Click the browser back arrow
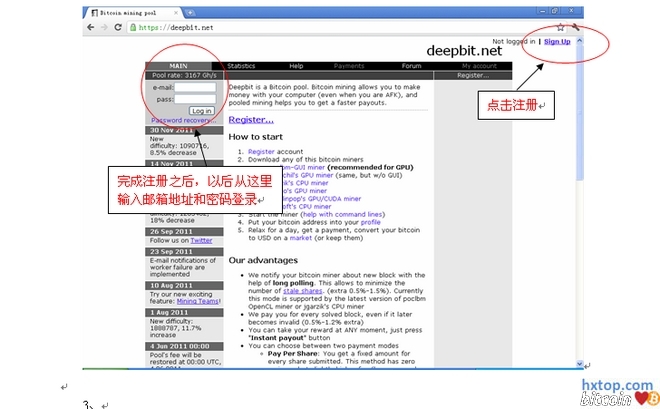 tap(92, 27)
